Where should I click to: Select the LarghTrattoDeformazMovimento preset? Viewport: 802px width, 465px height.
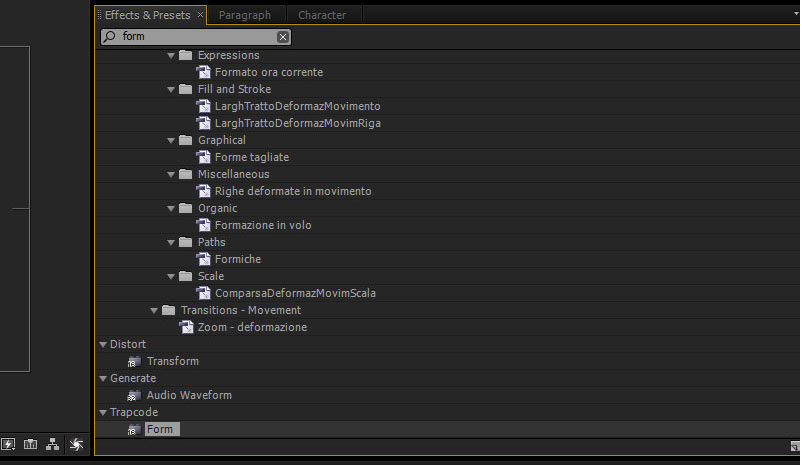point(297,106)
